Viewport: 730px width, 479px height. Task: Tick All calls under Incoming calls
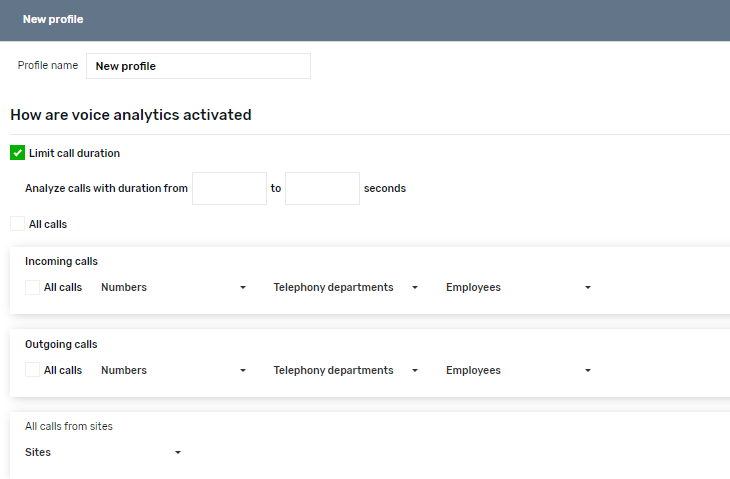pyautogui.click(x=32, y=287)
